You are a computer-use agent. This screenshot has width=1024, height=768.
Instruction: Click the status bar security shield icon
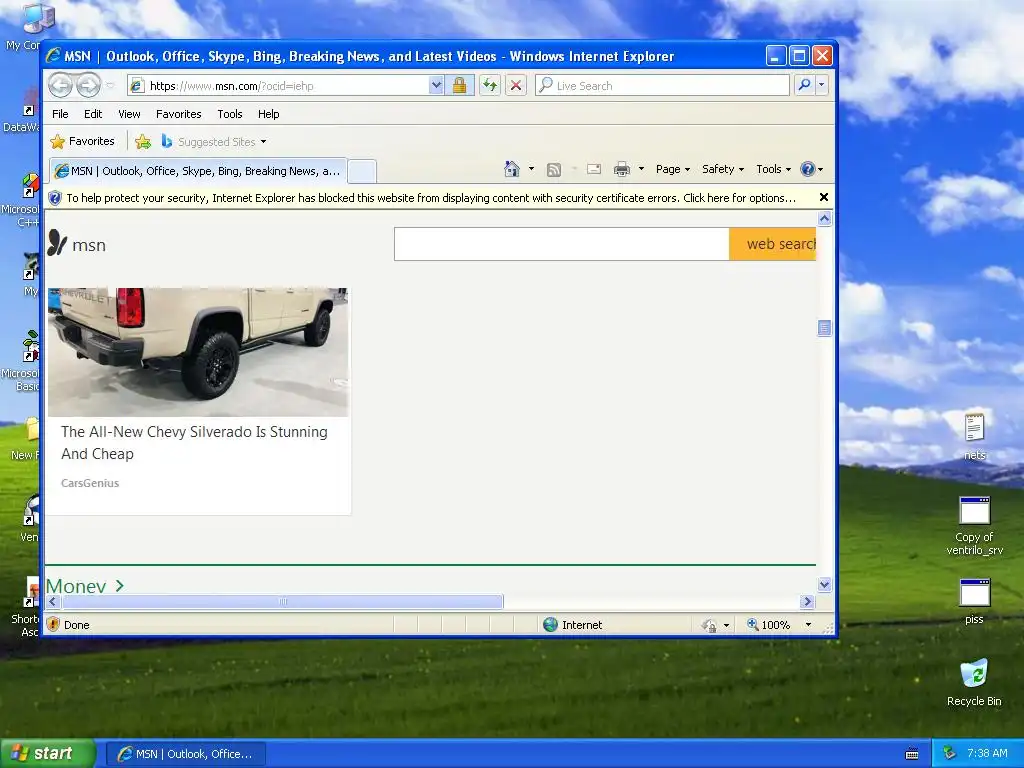click(54, 624)
